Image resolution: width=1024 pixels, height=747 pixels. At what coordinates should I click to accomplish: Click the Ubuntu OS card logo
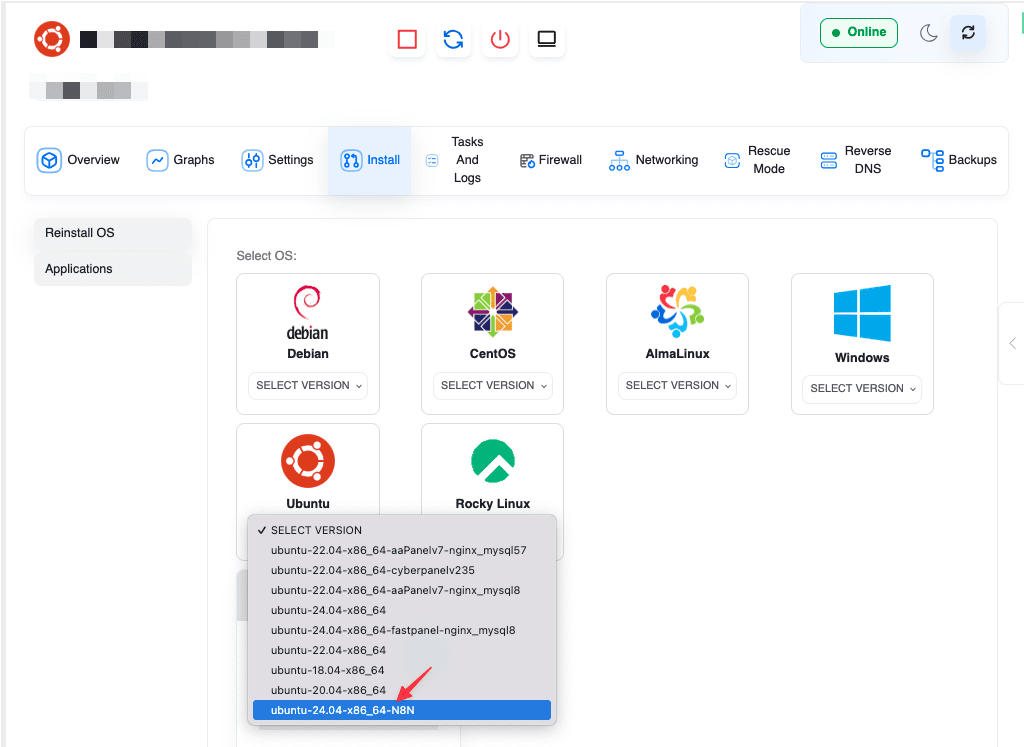[308, 461]
